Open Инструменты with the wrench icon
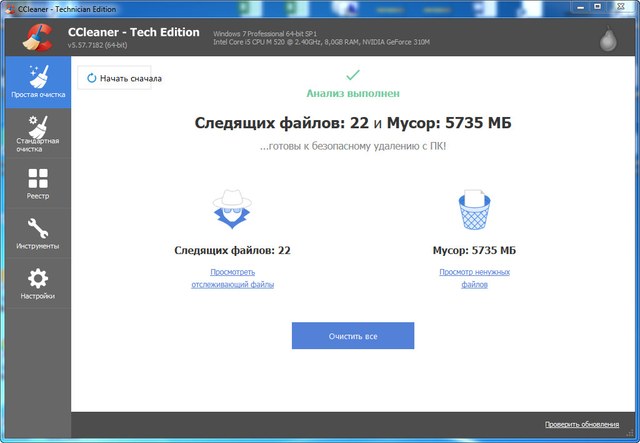This screenshot has width=640, height=443. [x=38, y=234]
